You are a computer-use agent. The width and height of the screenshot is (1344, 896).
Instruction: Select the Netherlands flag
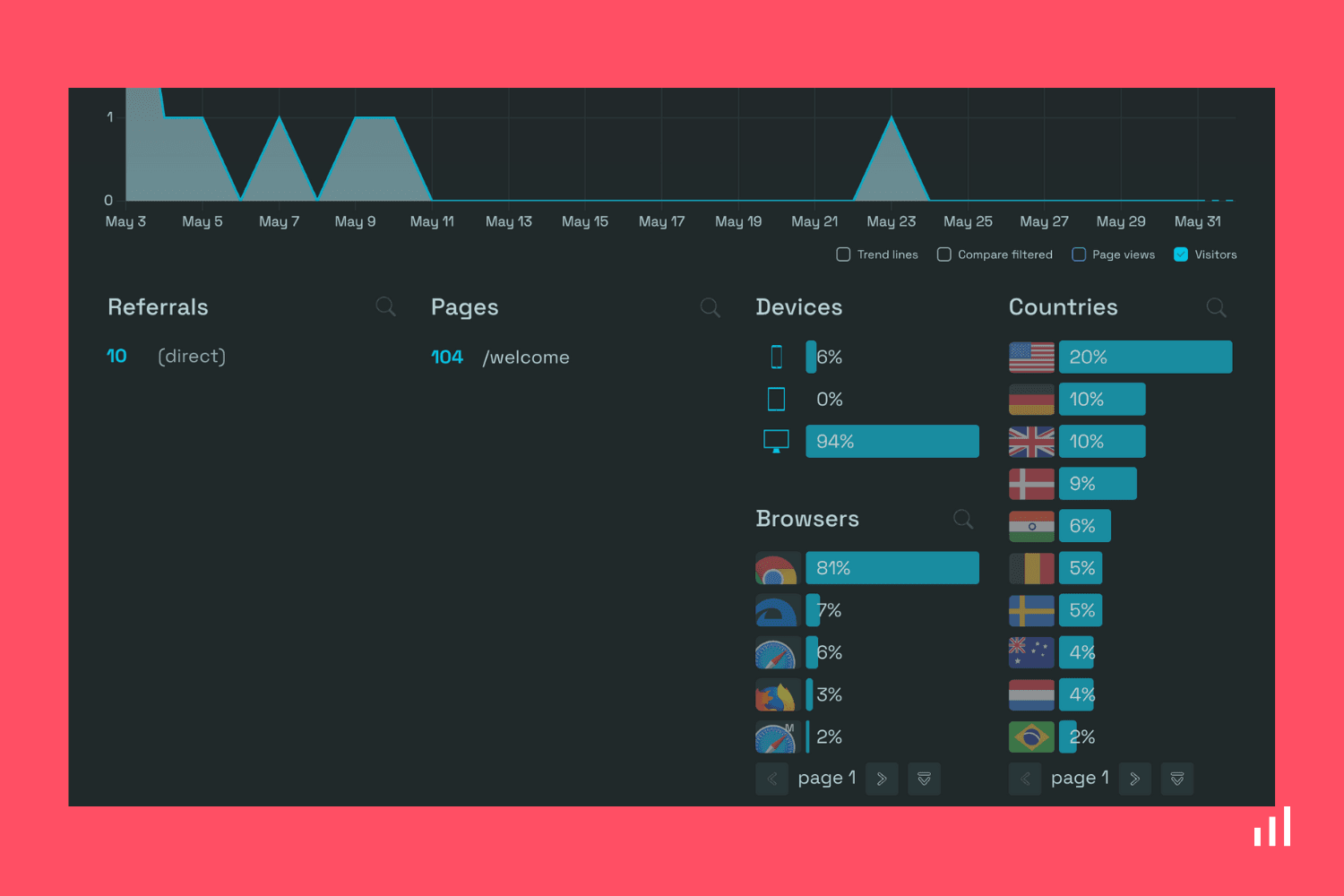[1031, 694]
